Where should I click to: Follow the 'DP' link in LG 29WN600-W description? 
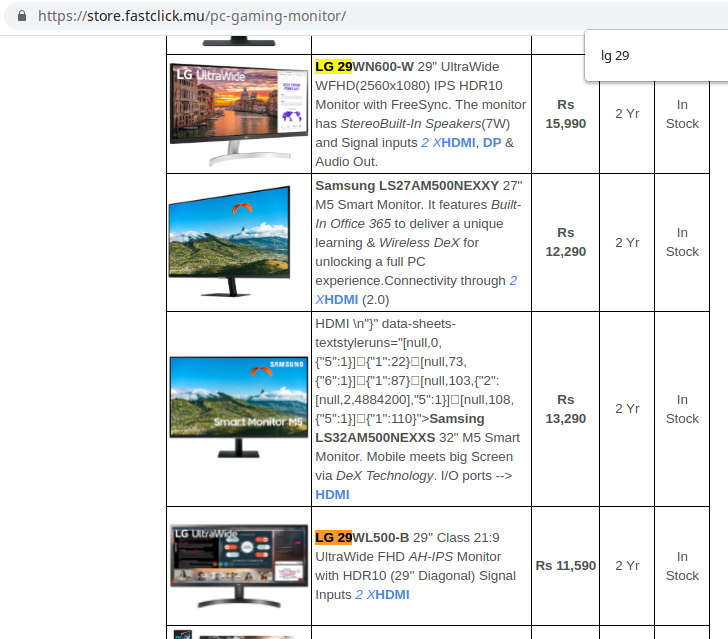coord(492,143)
